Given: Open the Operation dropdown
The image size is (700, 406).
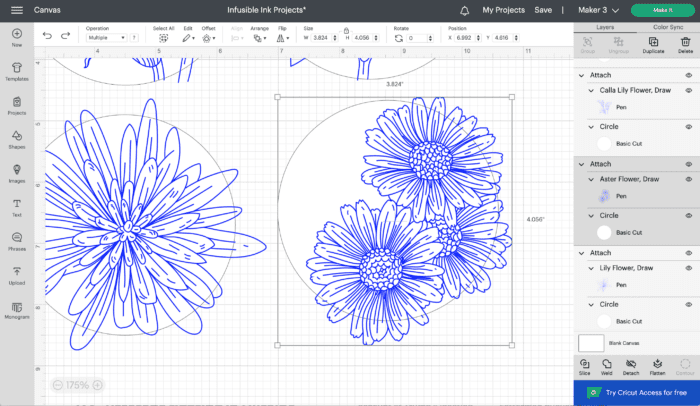Looking at the screenshot, I should click(110, 37).
